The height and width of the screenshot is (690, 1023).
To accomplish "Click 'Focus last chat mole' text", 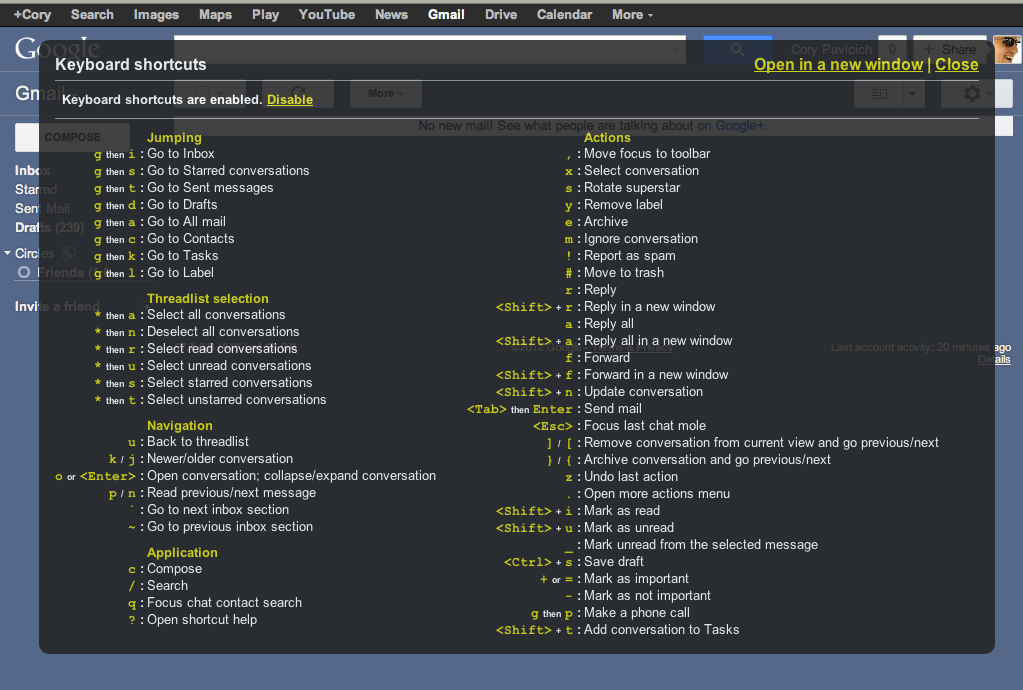I will click(645, 426).
